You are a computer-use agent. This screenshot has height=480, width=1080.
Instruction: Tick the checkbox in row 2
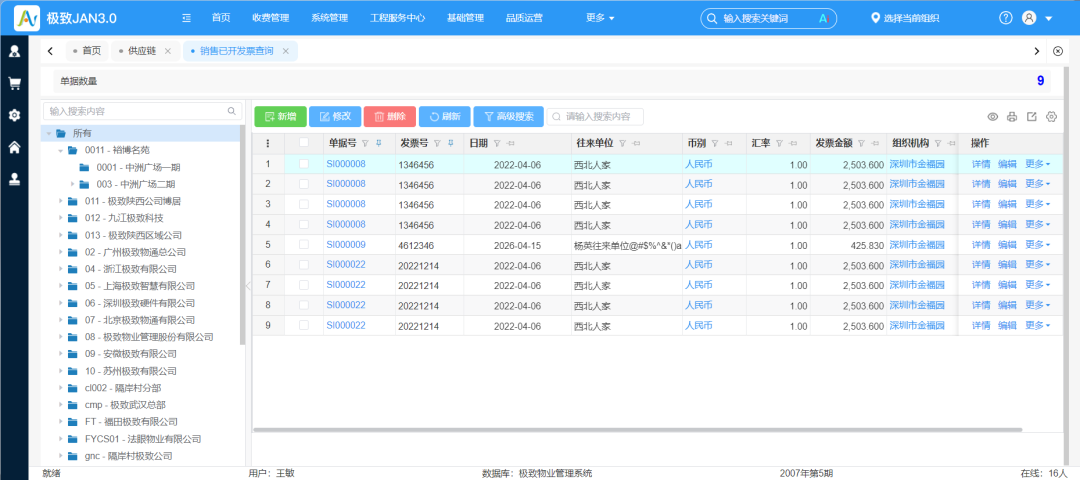pyautogui.click(x=304, y=184)
